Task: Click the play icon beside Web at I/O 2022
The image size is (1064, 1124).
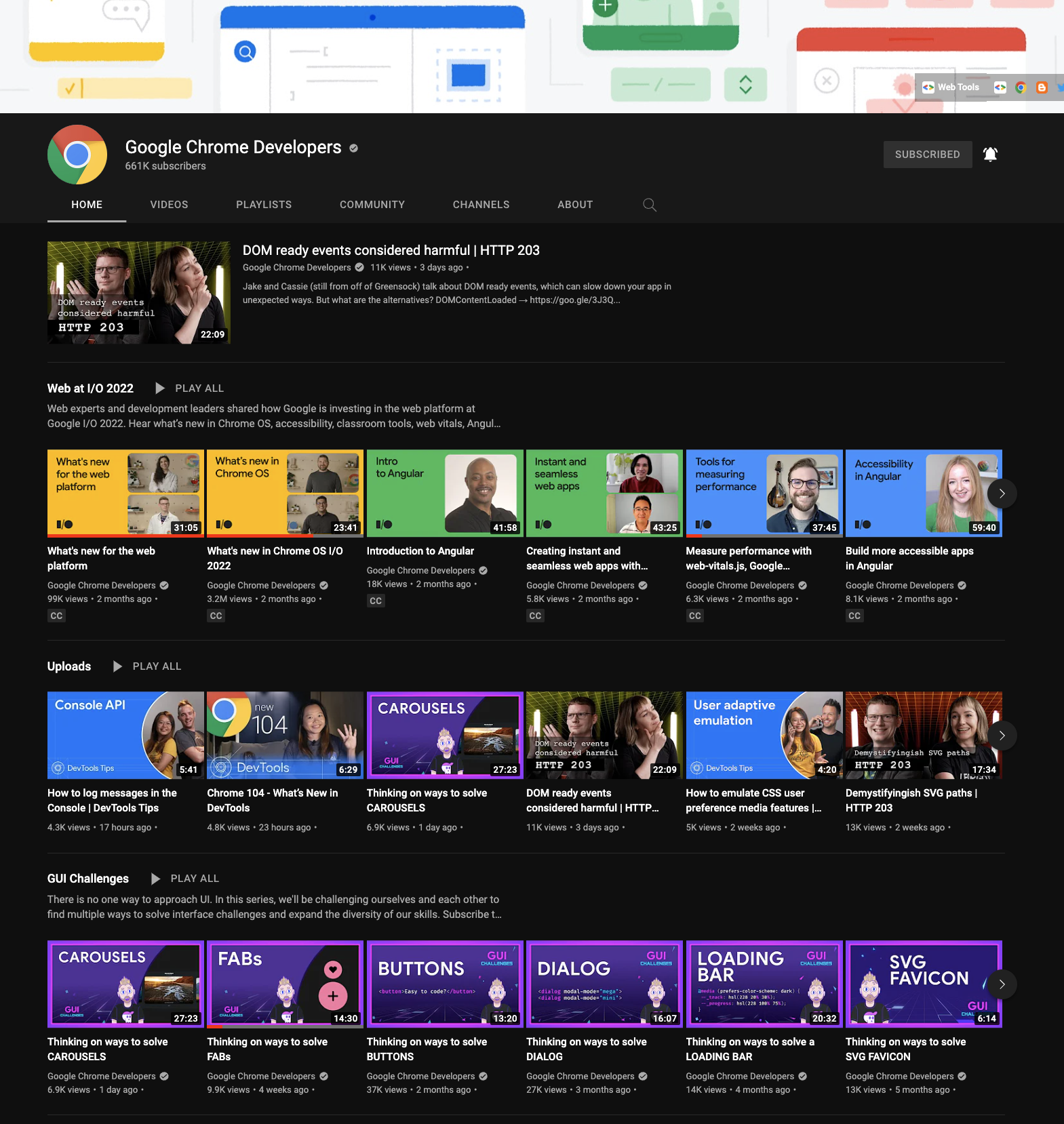Action: pos(160,388)
